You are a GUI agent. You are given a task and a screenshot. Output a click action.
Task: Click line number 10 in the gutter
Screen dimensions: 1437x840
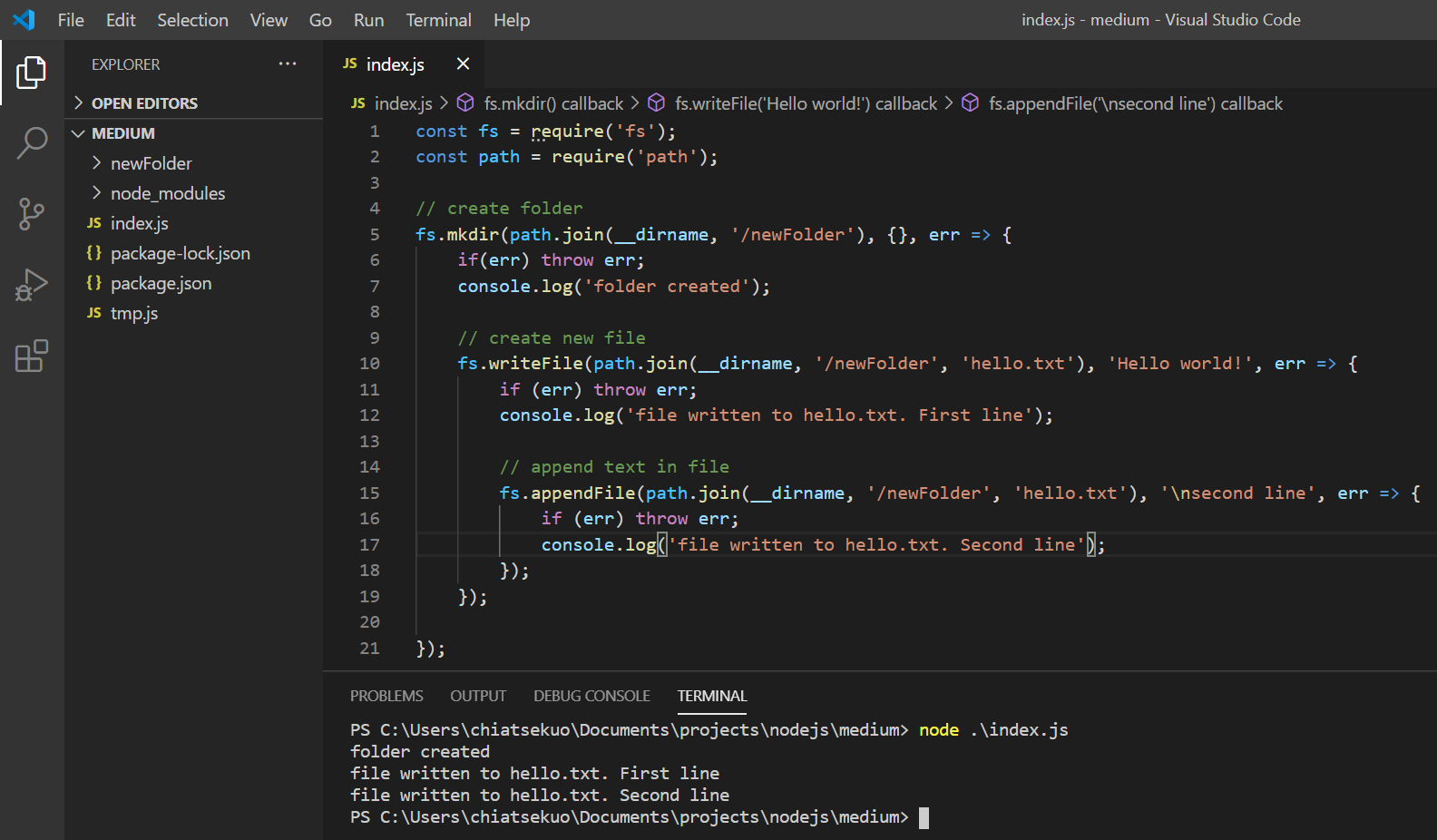pyautogui.click(x=369, y=364)
